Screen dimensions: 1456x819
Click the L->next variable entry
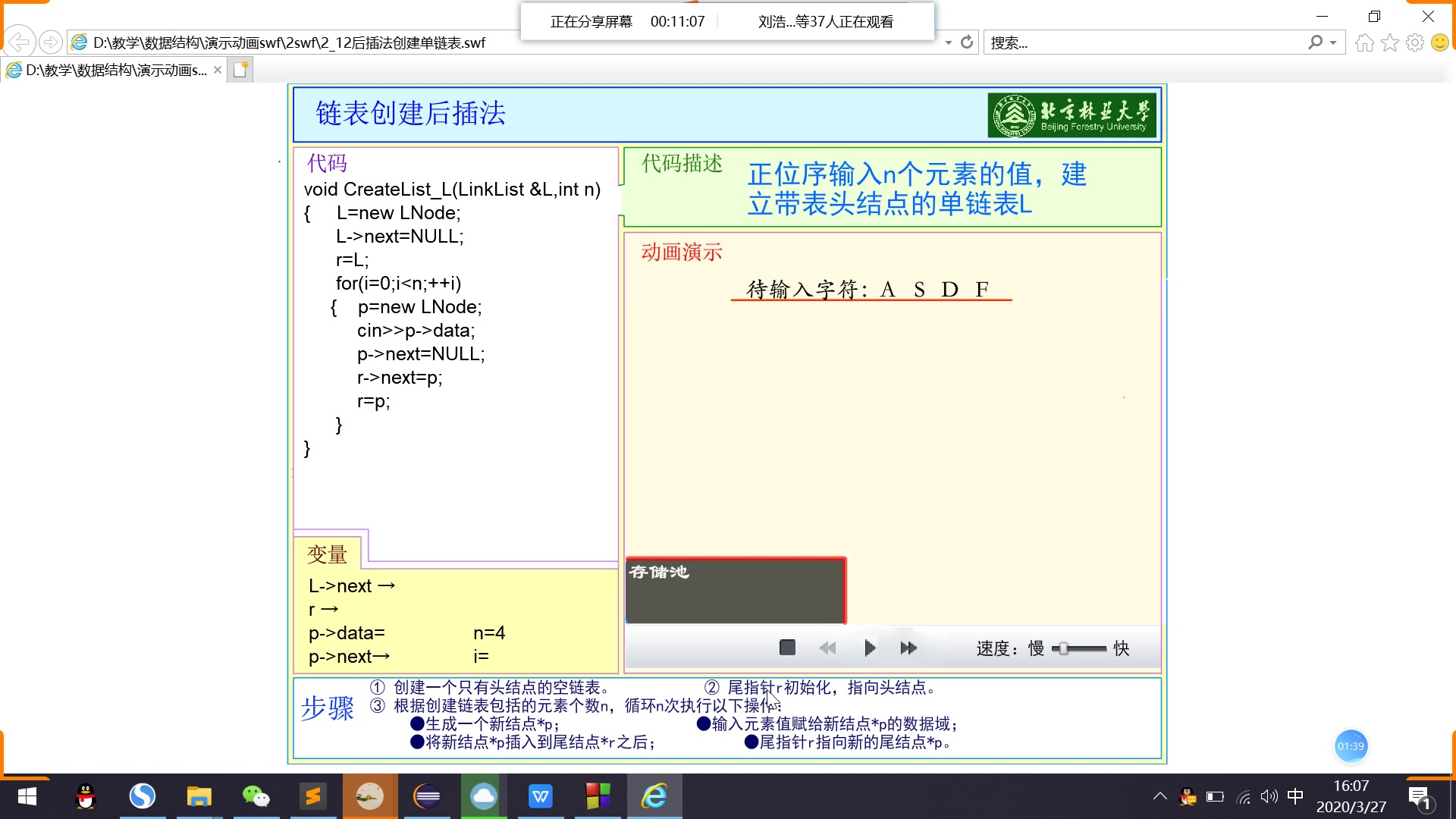click(x=352, y=586)
